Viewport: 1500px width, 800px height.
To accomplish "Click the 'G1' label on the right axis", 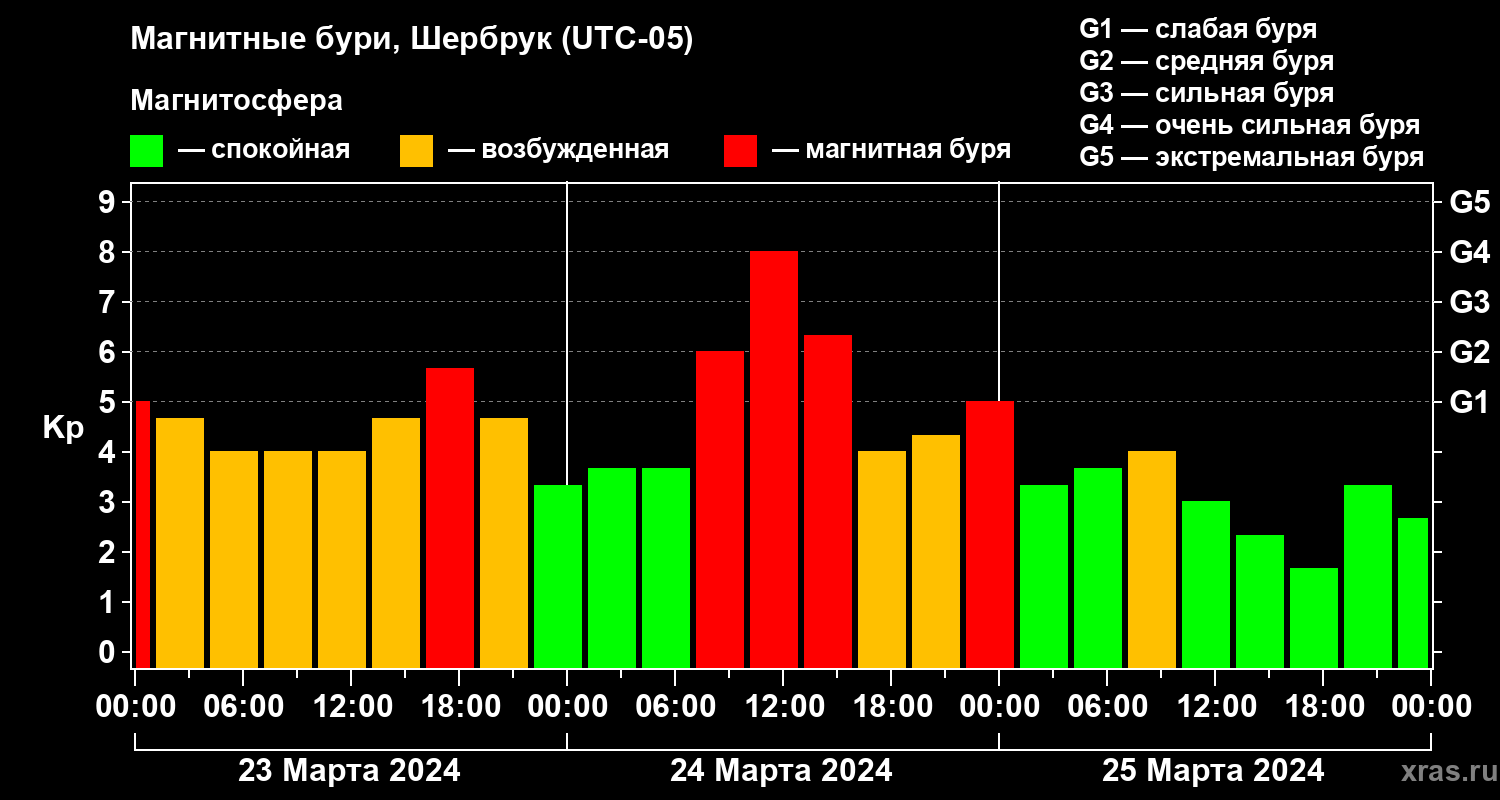I will tap(1469, 402).
